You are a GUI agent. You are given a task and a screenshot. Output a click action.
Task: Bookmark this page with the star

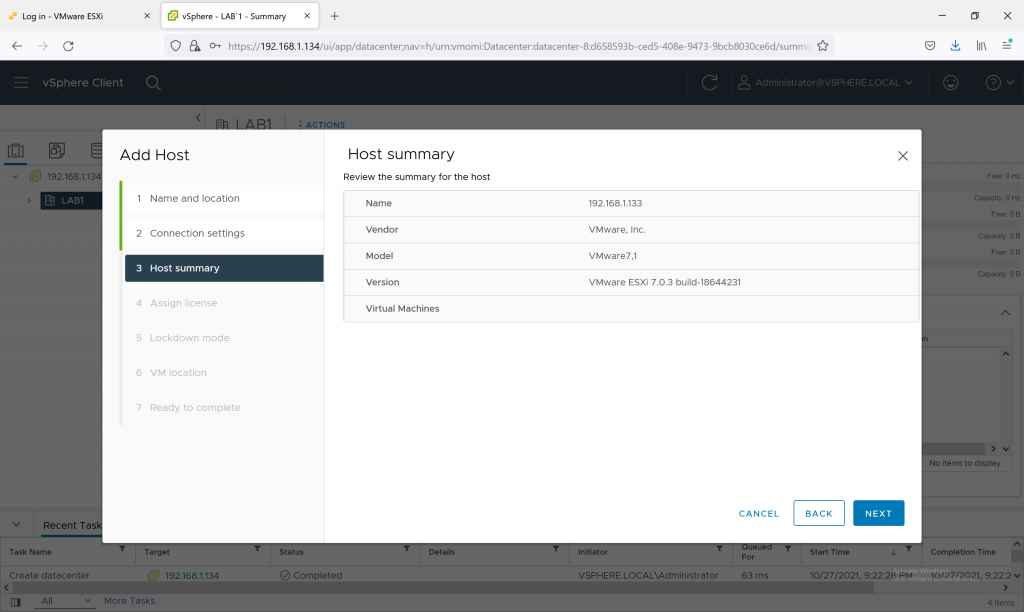pyautogui.click(x=823, y=46)
